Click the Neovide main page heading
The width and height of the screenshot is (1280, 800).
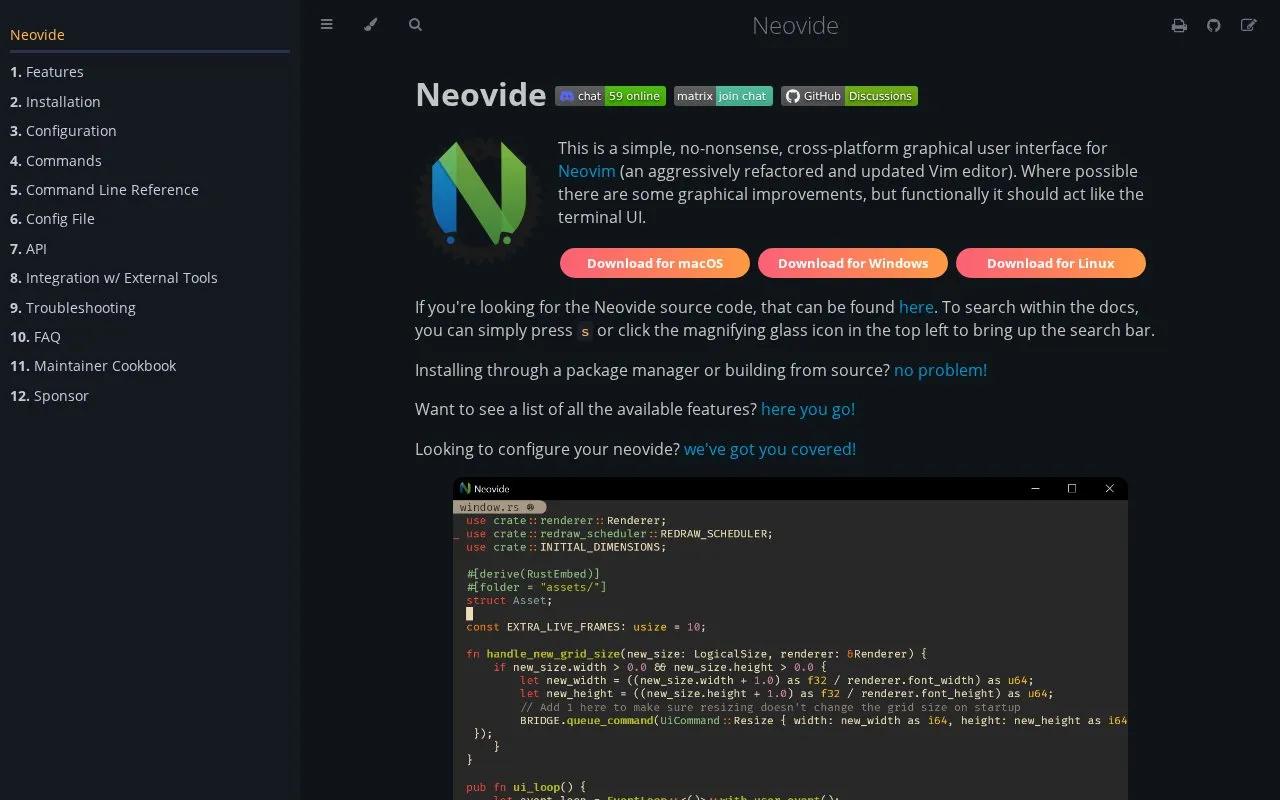[480, 94]
